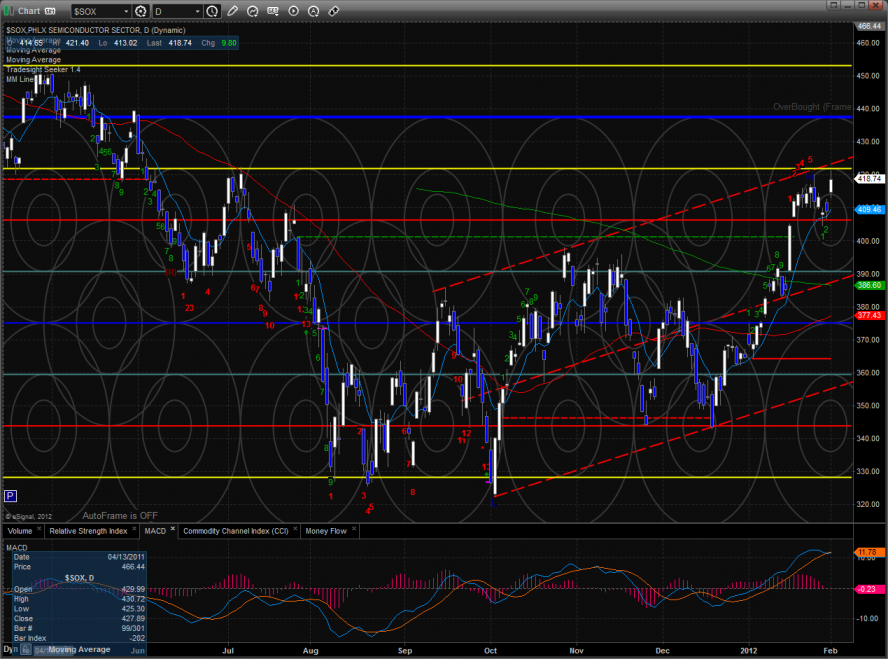This screenshot has height=659, width=888.
Task: Click the Last price 418.74 value
Action: (x=180, y=43)
